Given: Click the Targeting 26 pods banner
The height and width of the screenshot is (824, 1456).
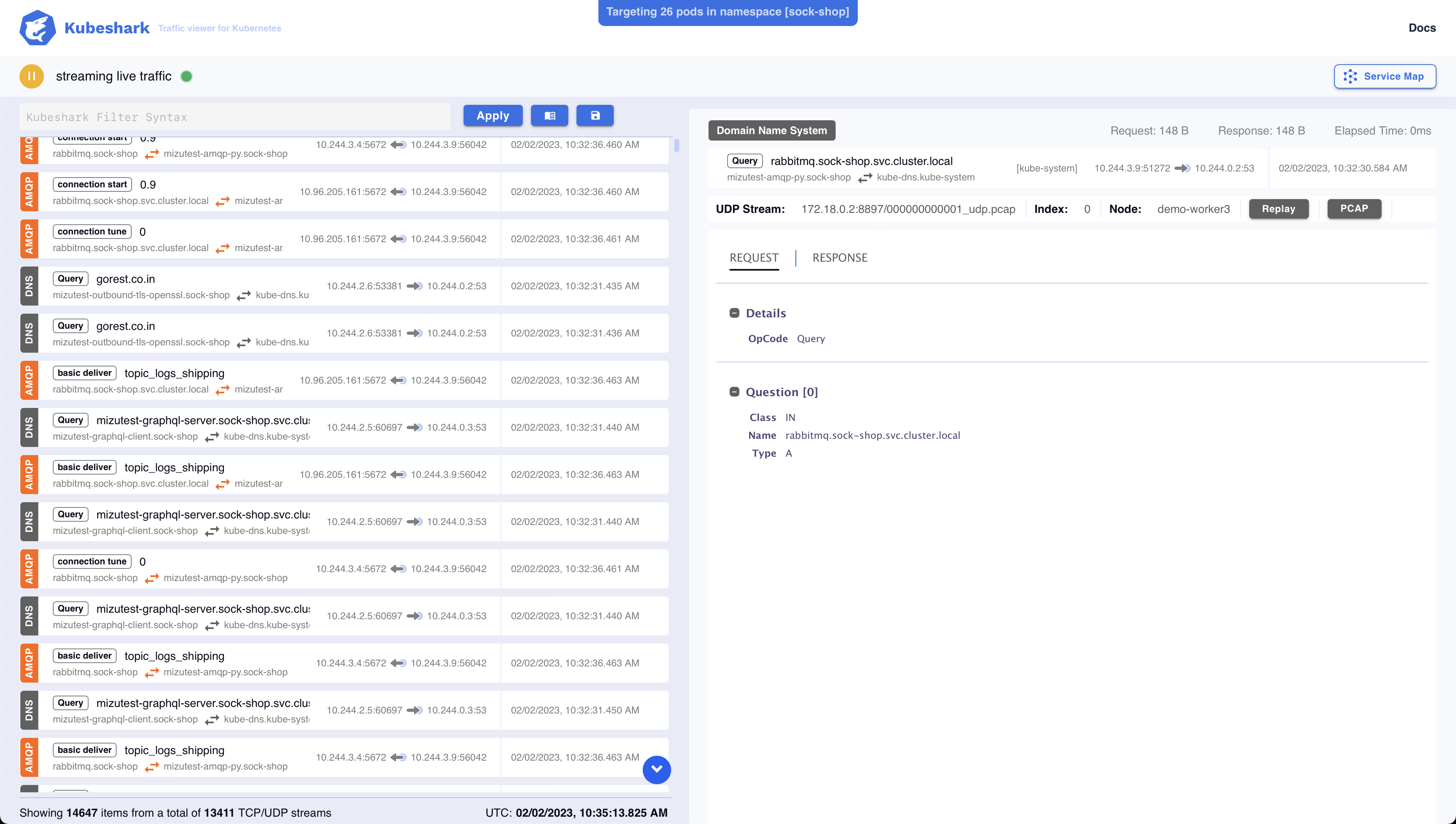Looking at the screenshot, I should coord(728,12).
